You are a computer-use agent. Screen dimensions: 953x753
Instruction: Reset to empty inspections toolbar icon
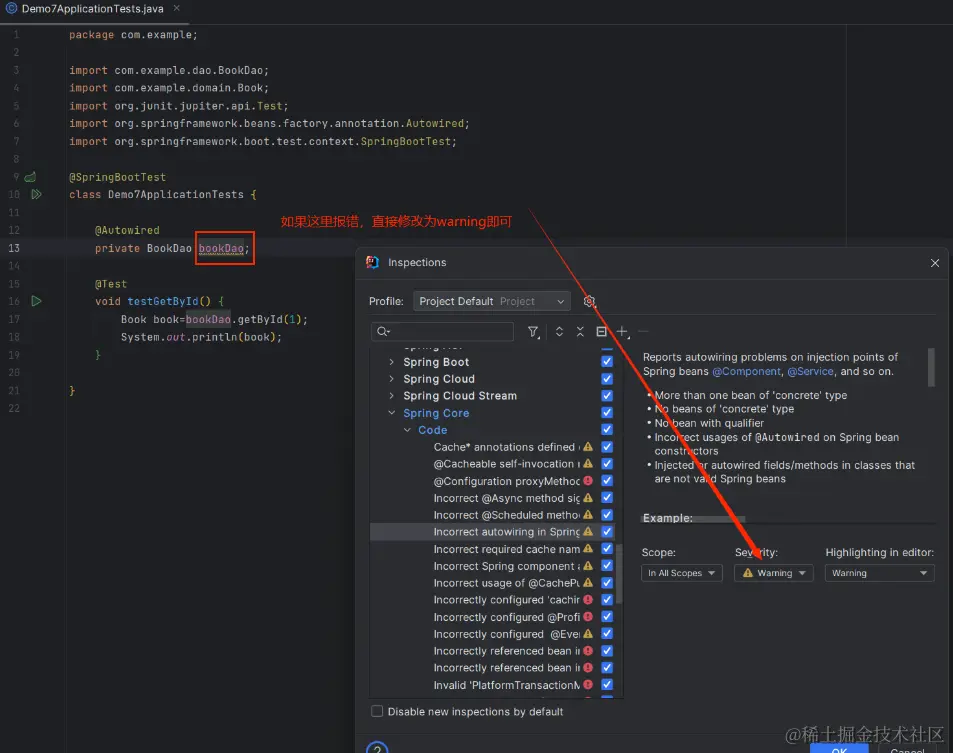[601, 332]
